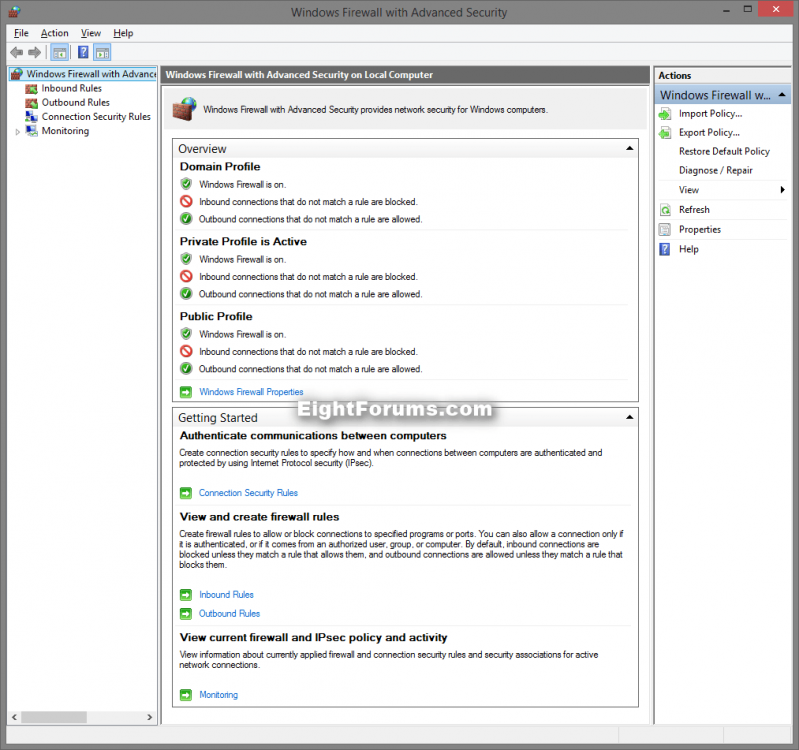Expand the Monitoring tree node
Viewport: 799px width, 750px height.
[x=18, y=132]
